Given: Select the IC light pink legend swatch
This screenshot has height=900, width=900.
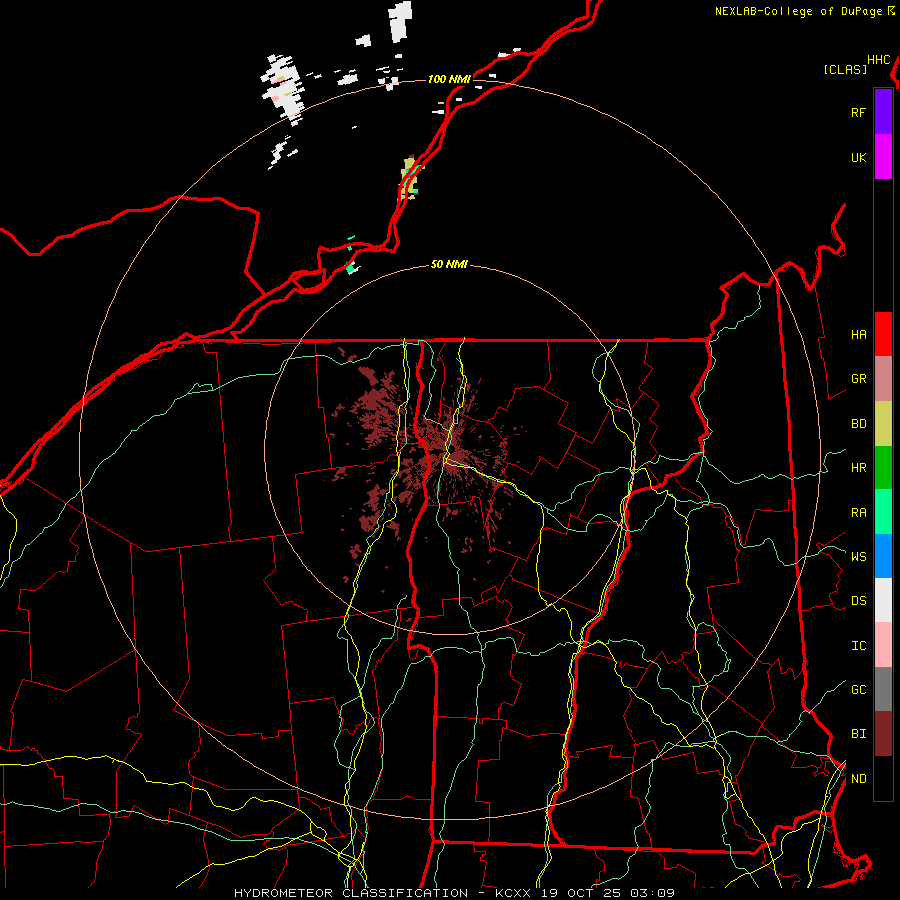Looking at the screenshot, I should (x=883, y=645).
